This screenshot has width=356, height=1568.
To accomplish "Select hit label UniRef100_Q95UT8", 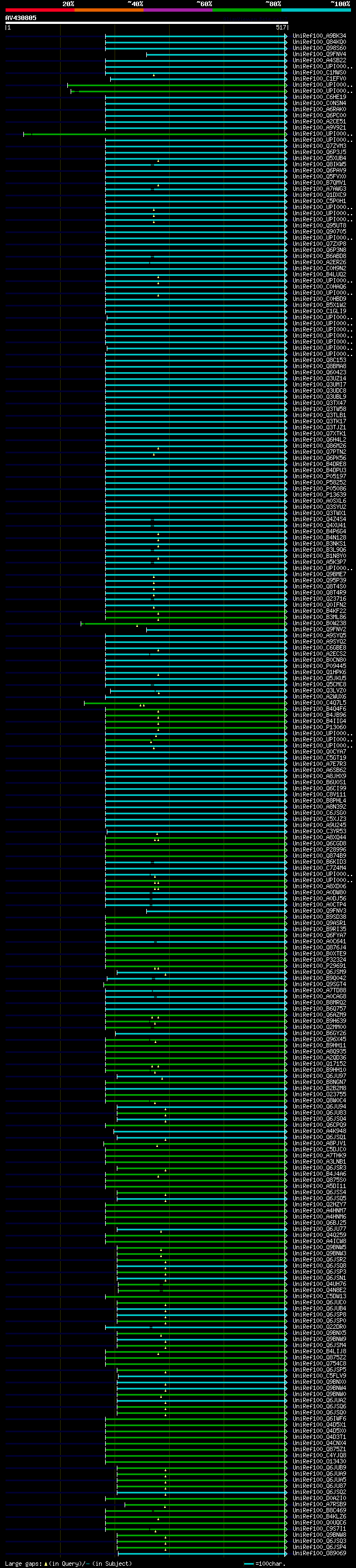I will 319,226.
